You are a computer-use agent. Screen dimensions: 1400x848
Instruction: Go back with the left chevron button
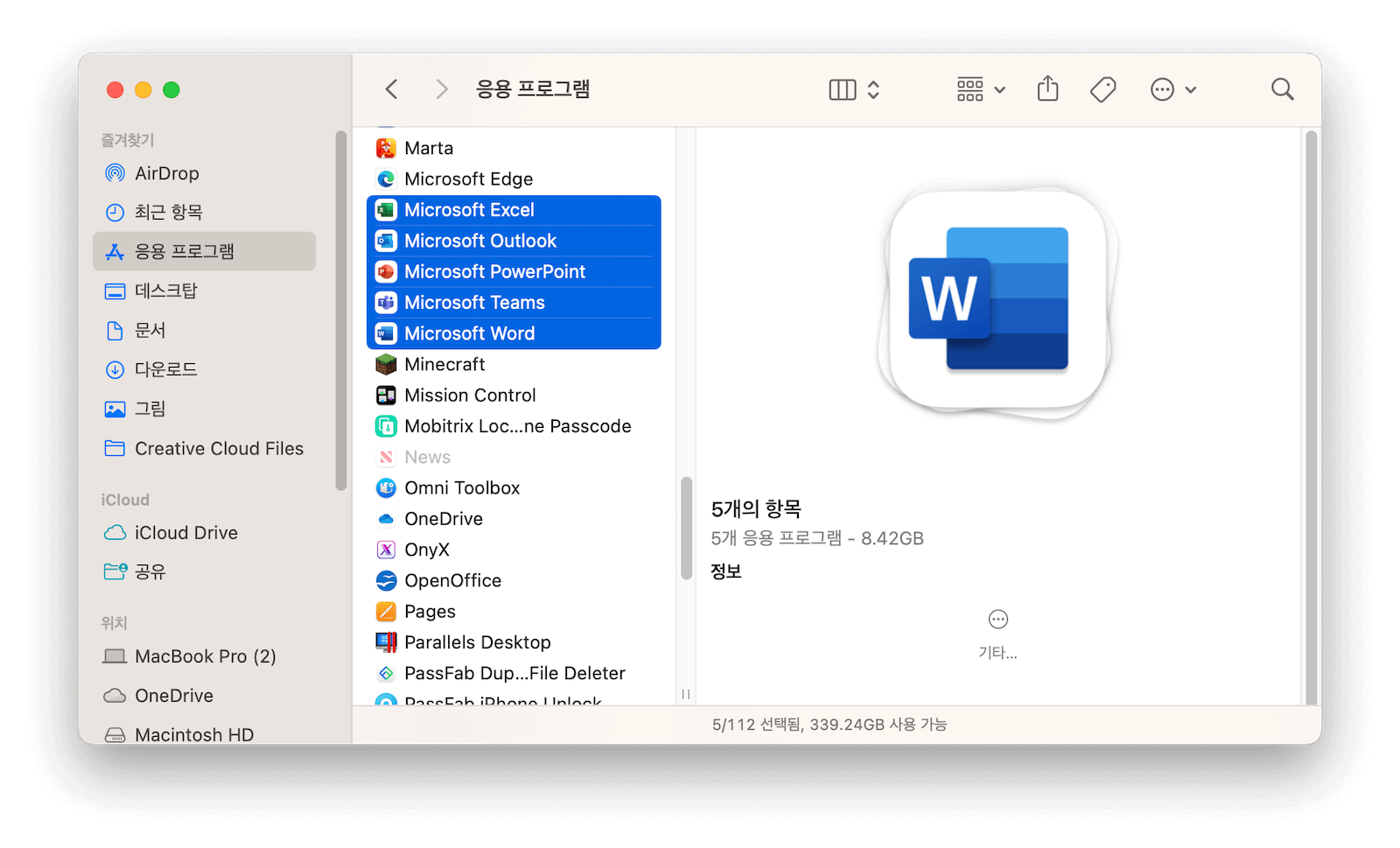392,89
